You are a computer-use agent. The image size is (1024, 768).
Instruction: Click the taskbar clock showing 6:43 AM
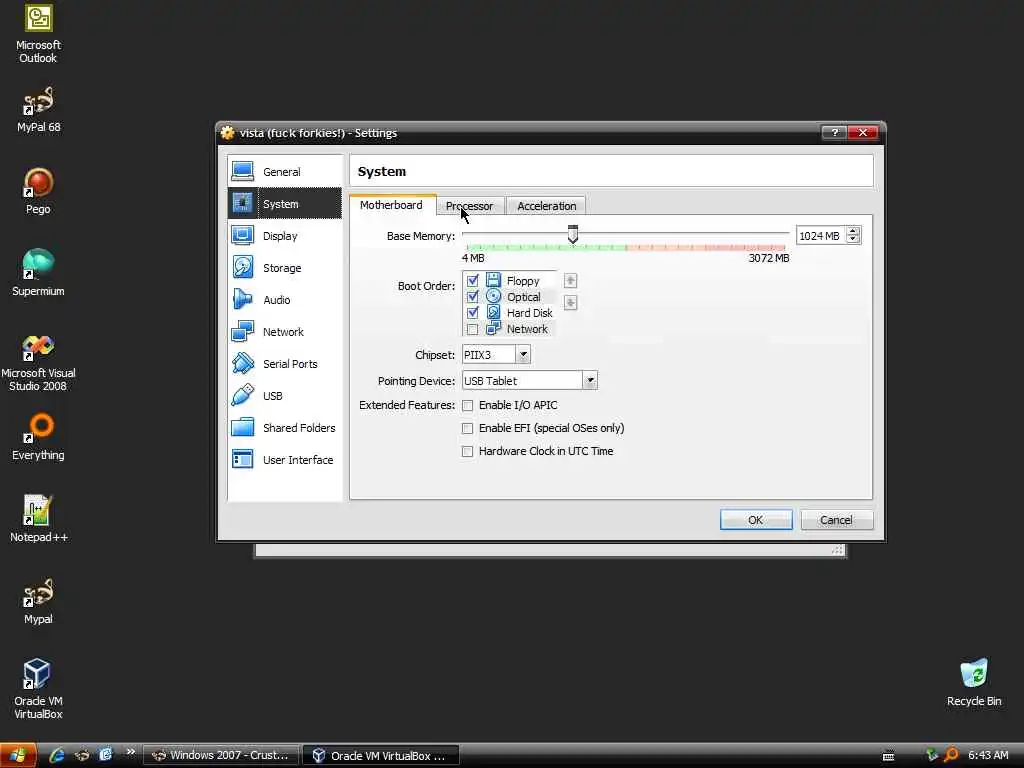click(988, 755)
